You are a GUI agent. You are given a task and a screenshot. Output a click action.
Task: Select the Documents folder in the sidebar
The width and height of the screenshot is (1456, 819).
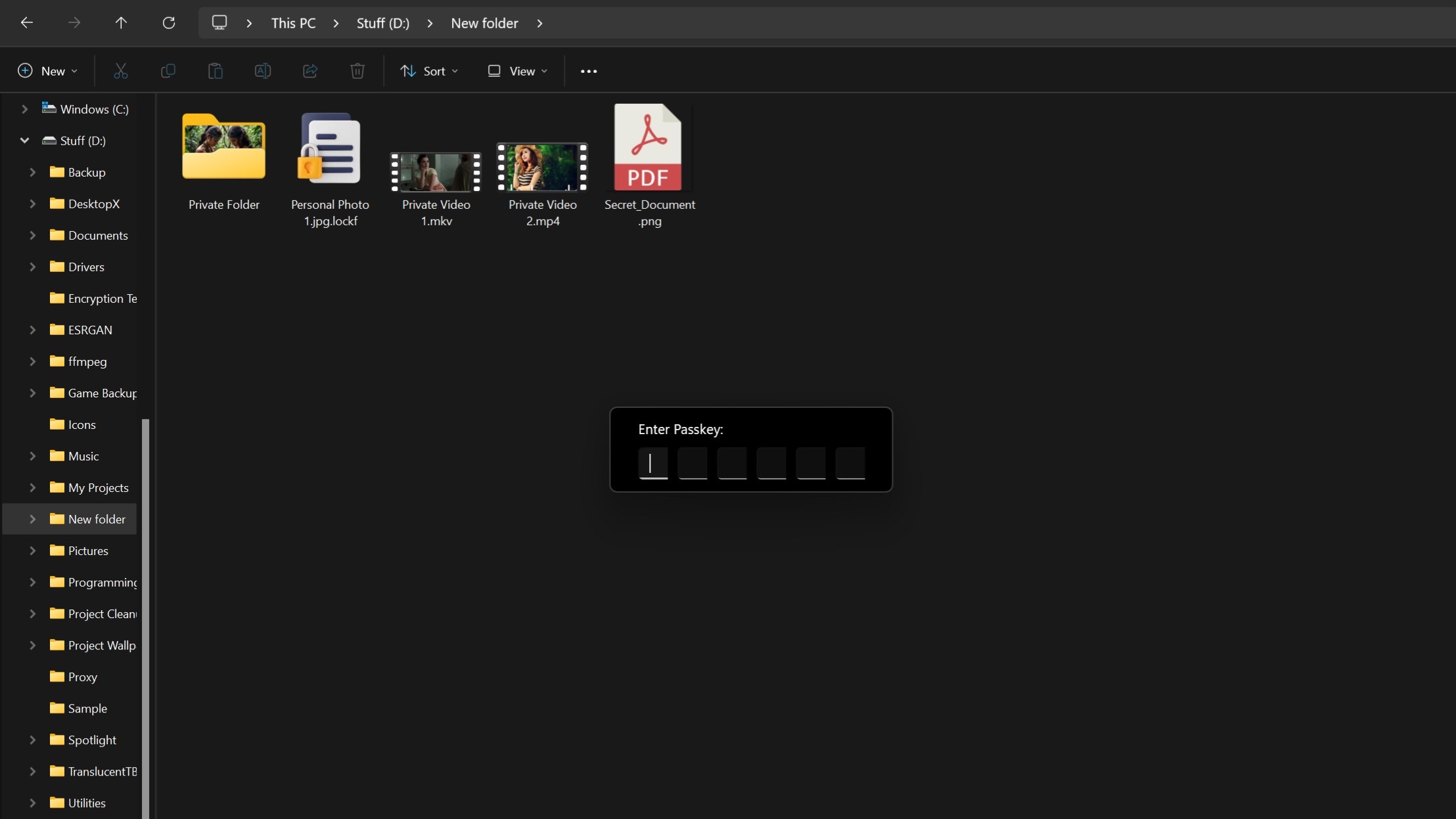[x=97, y=235]
